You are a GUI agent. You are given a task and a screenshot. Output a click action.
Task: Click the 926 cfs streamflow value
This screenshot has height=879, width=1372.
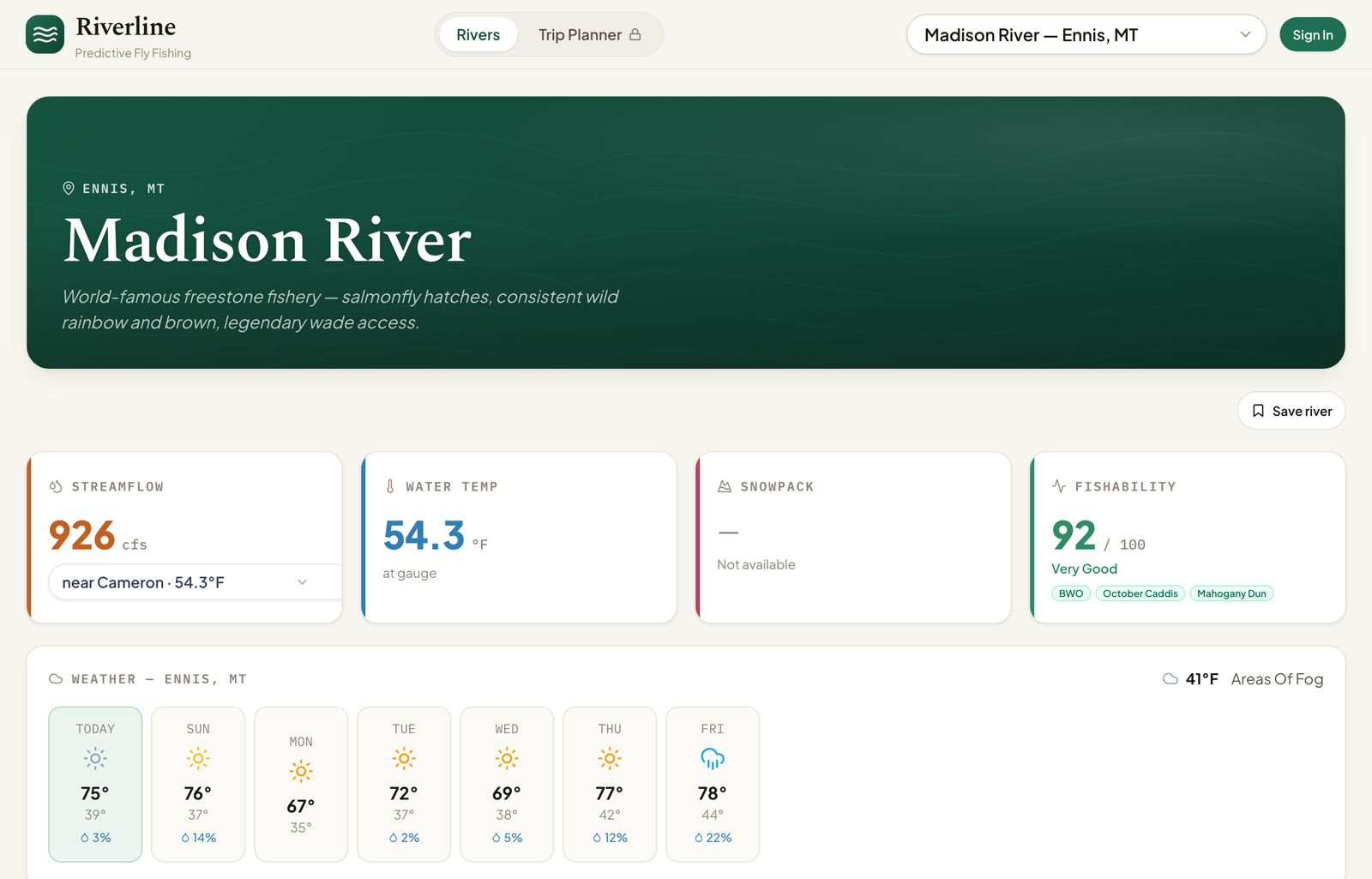(x=98, y=537)
